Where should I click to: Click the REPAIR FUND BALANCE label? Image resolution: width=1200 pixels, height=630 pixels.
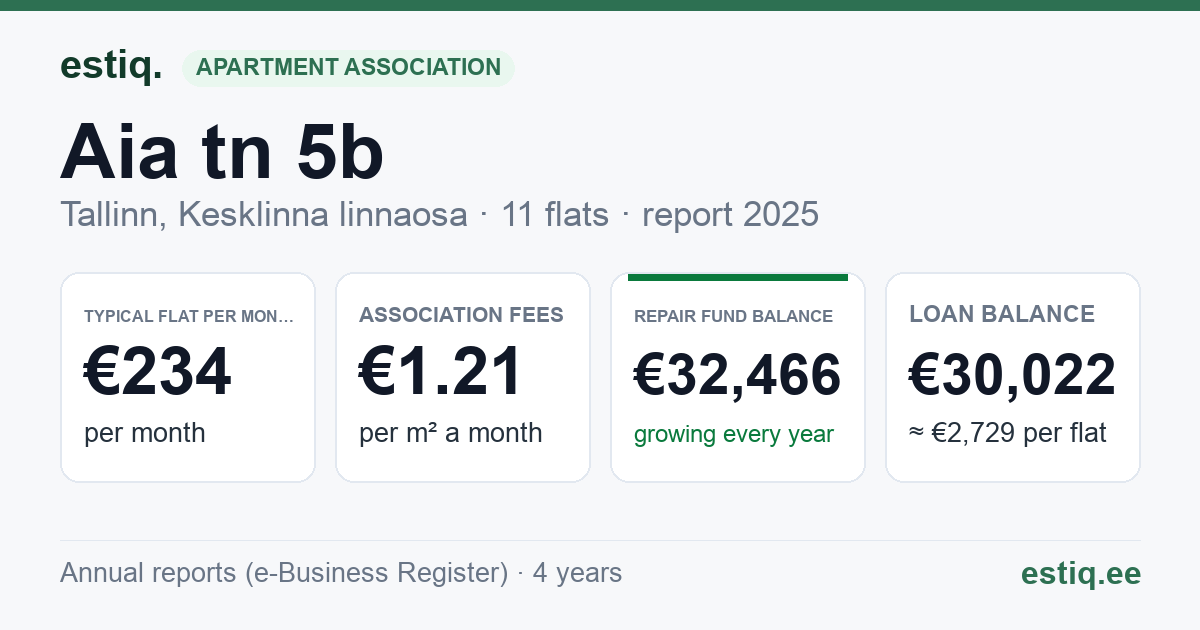pyautogui.click(x=733, y=316)
